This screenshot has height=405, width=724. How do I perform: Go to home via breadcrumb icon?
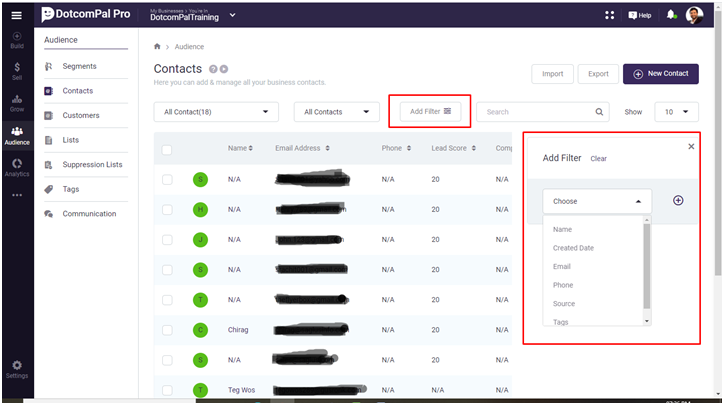tap(157, 46)
